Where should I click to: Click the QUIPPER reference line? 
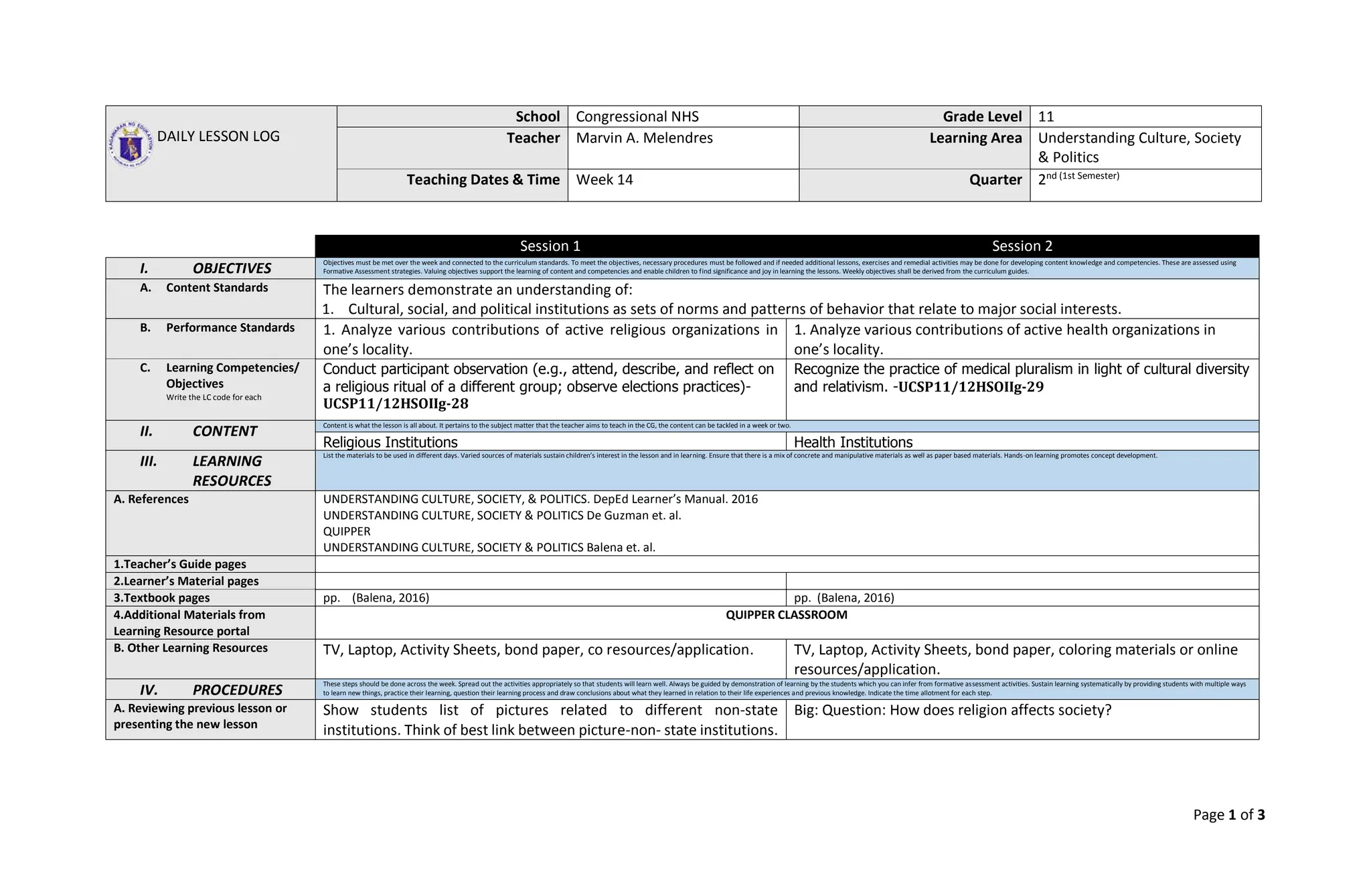coord(346,531)
